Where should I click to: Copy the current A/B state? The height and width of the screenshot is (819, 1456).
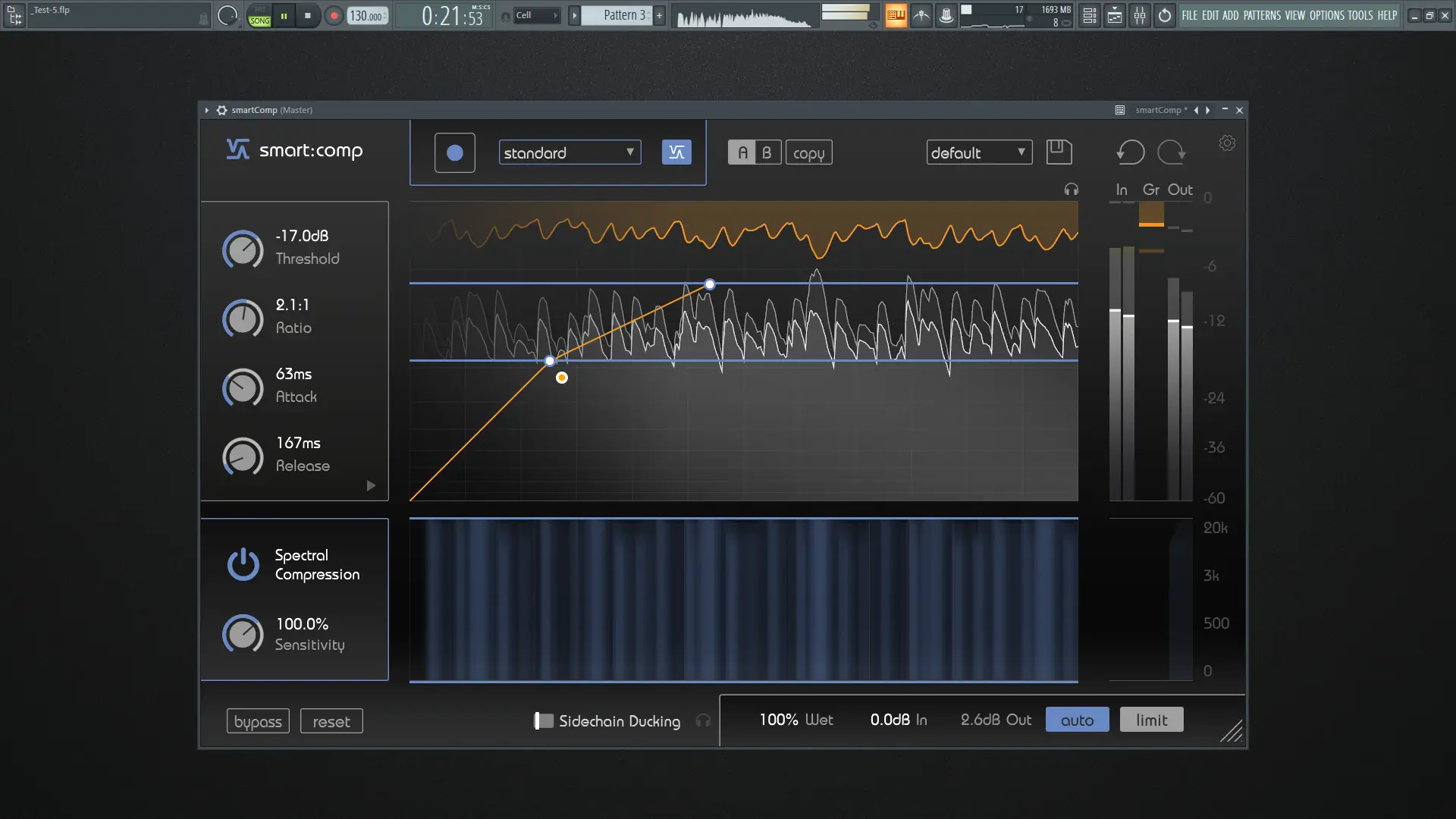point(809,152)
